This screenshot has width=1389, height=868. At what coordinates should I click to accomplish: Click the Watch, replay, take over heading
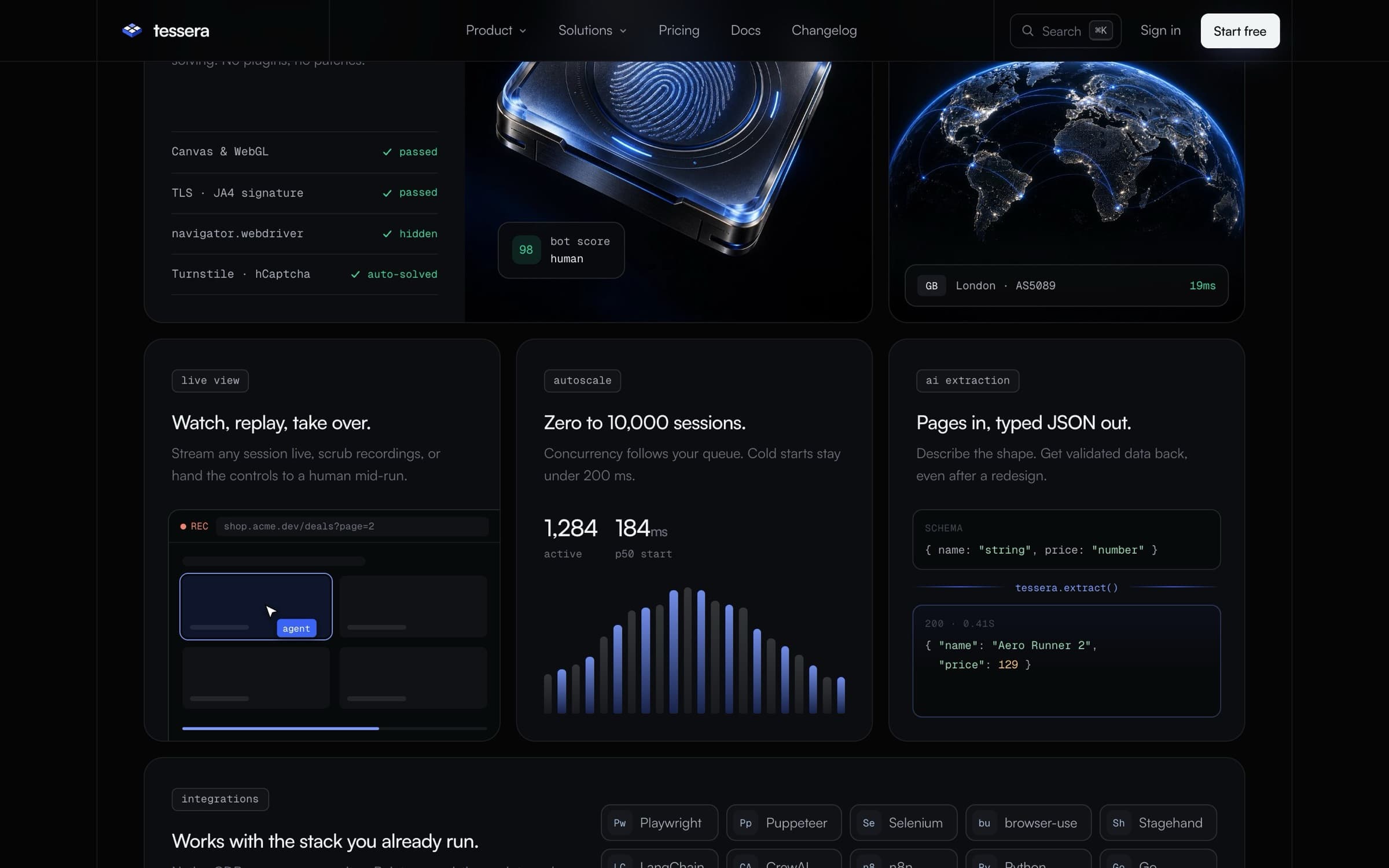point(271,423)
